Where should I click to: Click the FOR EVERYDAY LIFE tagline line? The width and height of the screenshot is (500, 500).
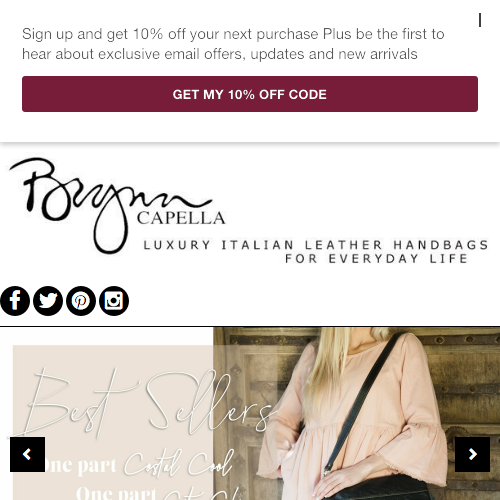[377, 259]
